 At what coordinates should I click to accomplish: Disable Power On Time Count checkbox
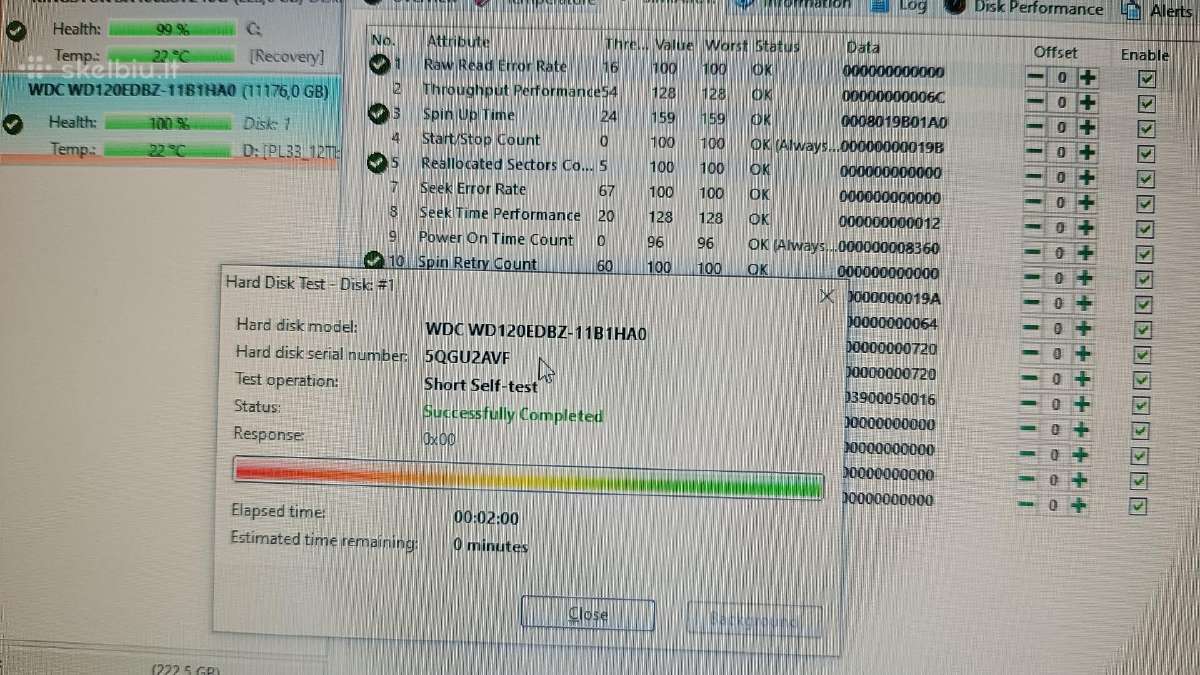pyautogui.click(x=1144, y=255)
